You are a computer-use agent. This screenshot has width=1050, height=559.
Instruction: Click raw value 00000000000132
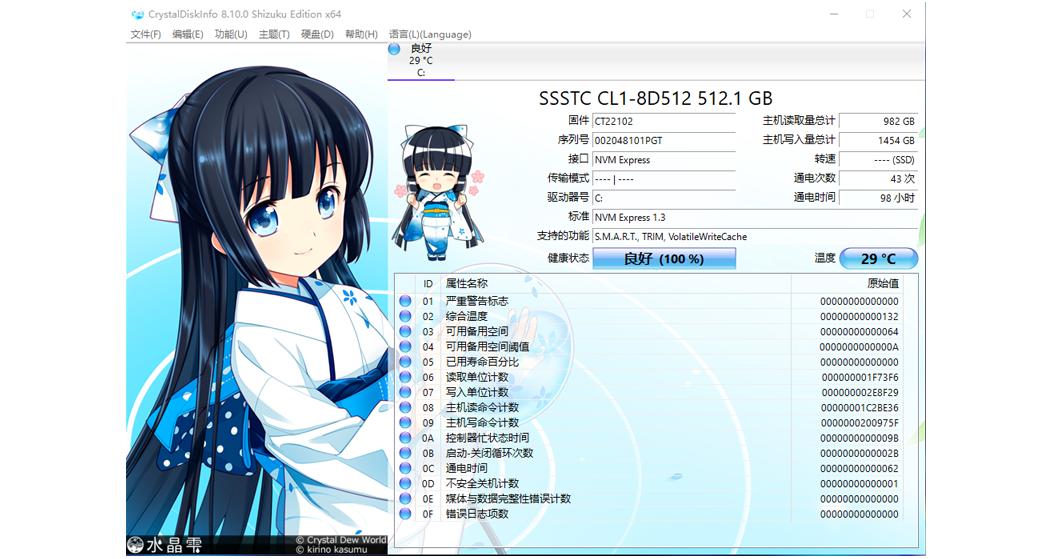coord(859,317)
